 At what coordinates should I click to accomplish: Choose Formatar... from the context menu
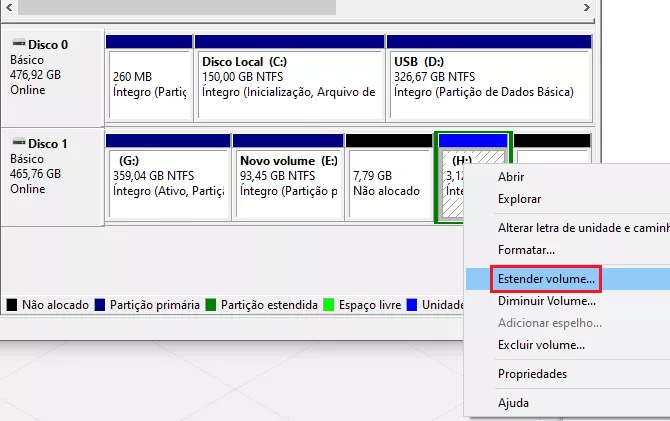tap(526, 250)
